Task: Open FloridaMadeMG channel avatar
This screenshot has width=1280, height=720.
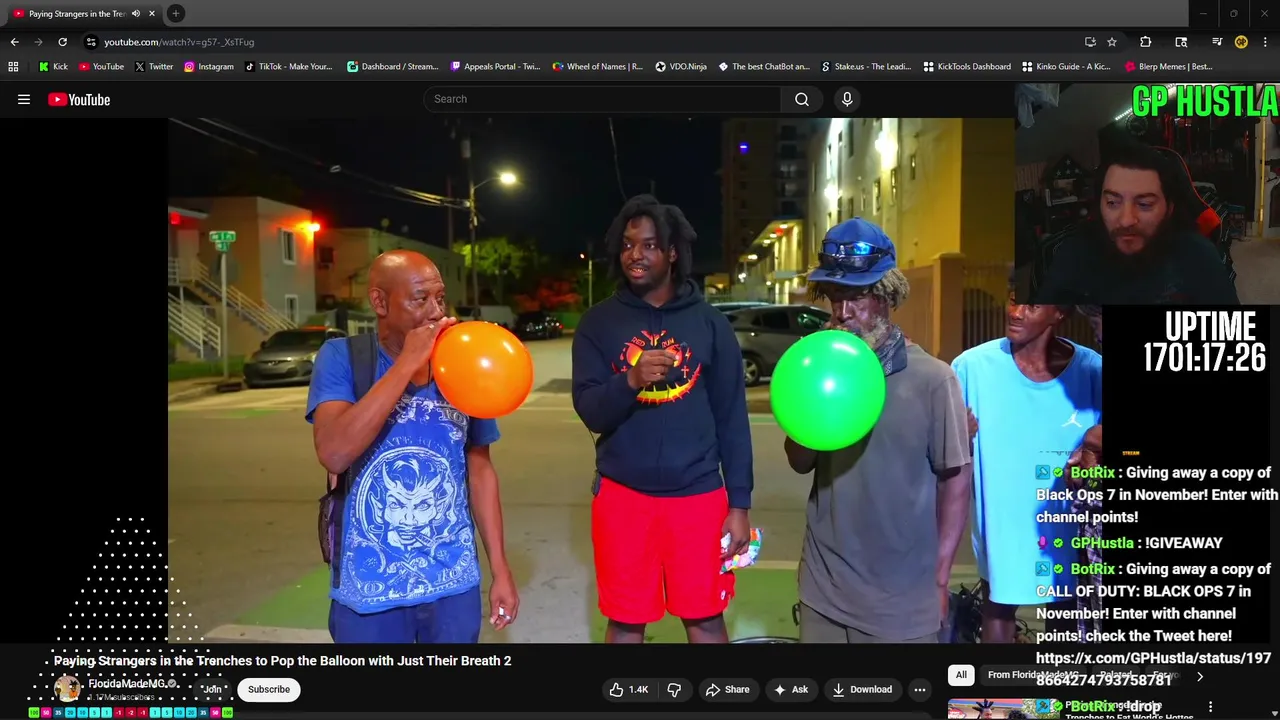Action: (x=67, y=688)
